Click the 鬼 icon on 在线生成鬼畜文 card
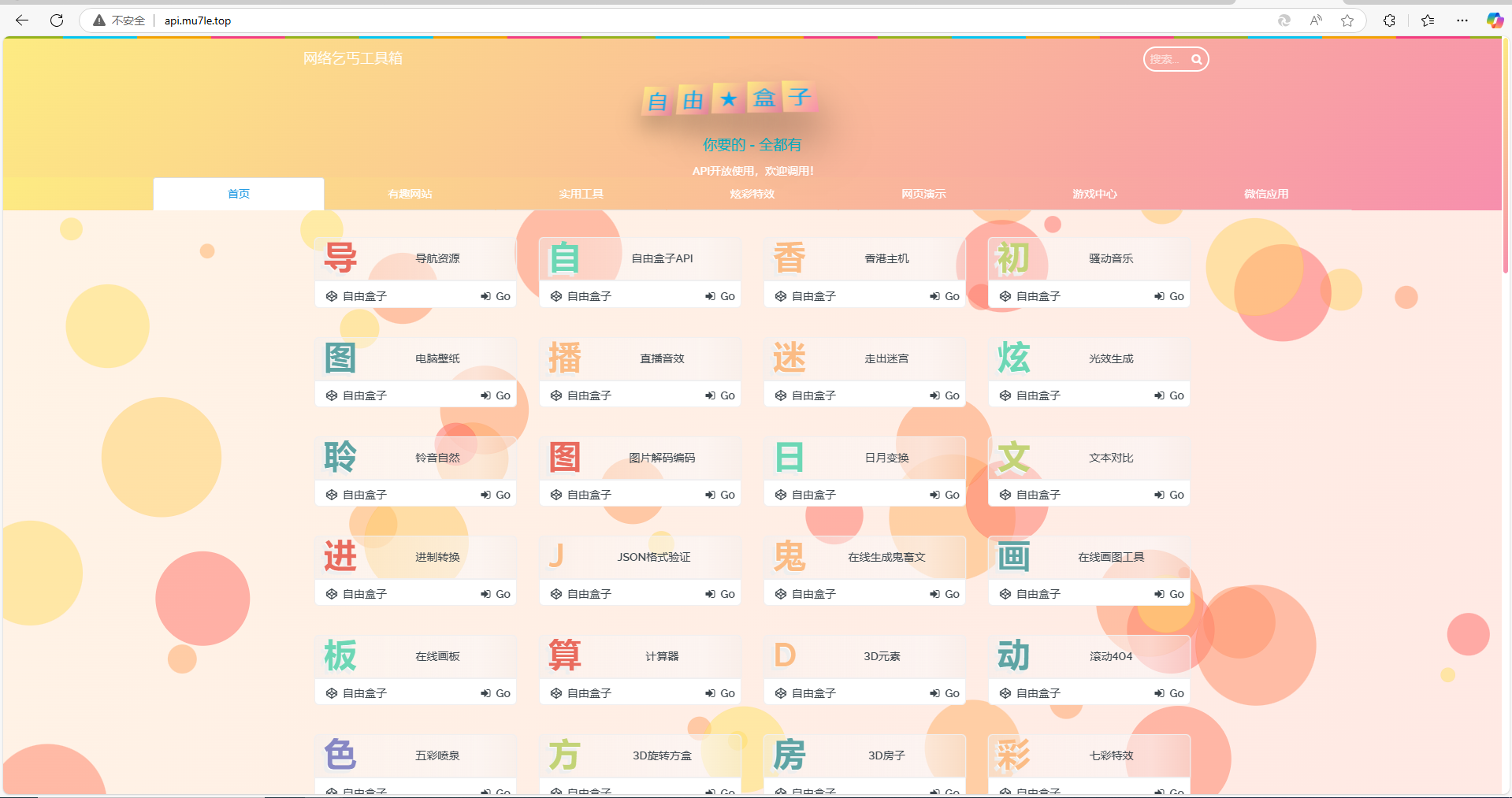 tap(790, 556)
